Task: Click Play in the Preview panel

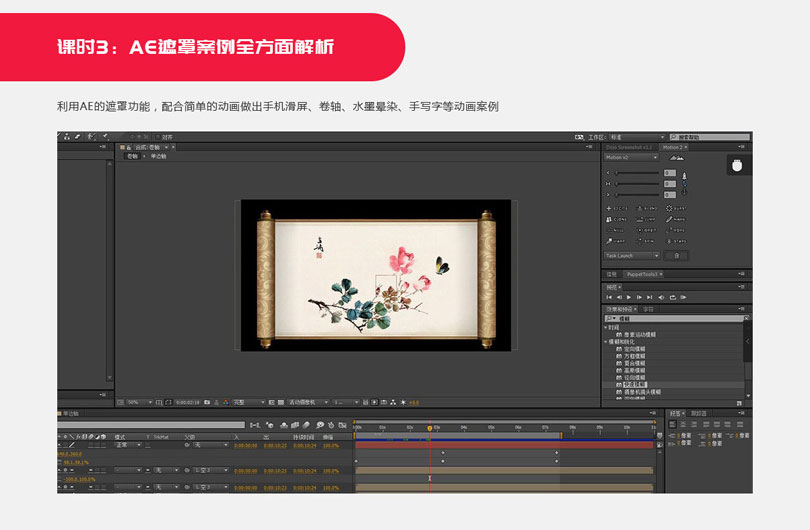Action: coord(629,298)
